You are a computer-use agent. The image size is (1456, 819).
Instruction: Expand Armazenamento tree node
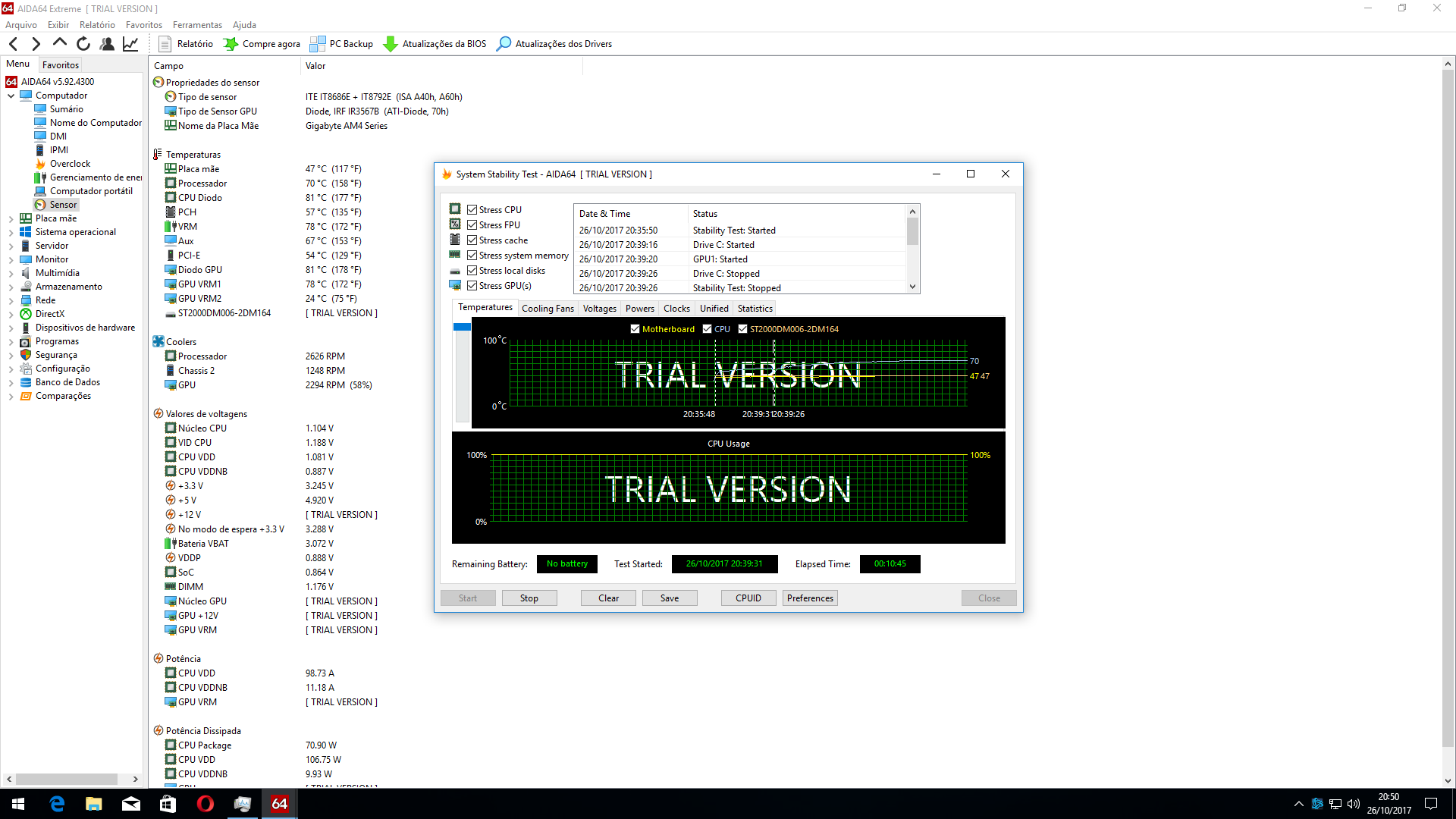(11, 287)
